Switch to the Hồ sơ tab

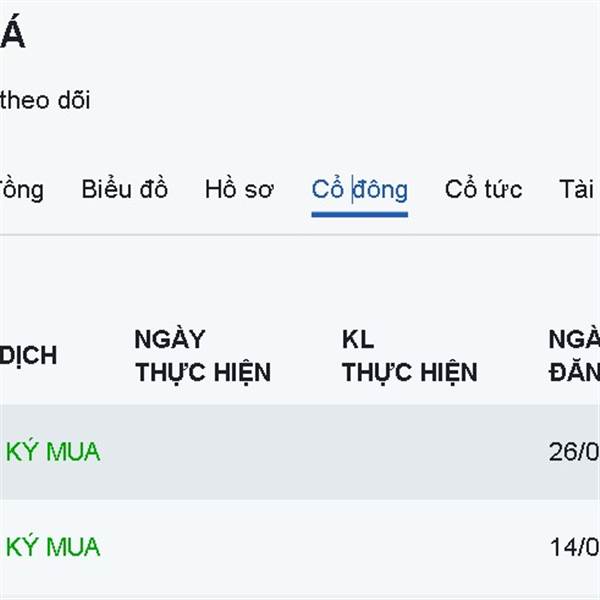click(x=239, y=189)
